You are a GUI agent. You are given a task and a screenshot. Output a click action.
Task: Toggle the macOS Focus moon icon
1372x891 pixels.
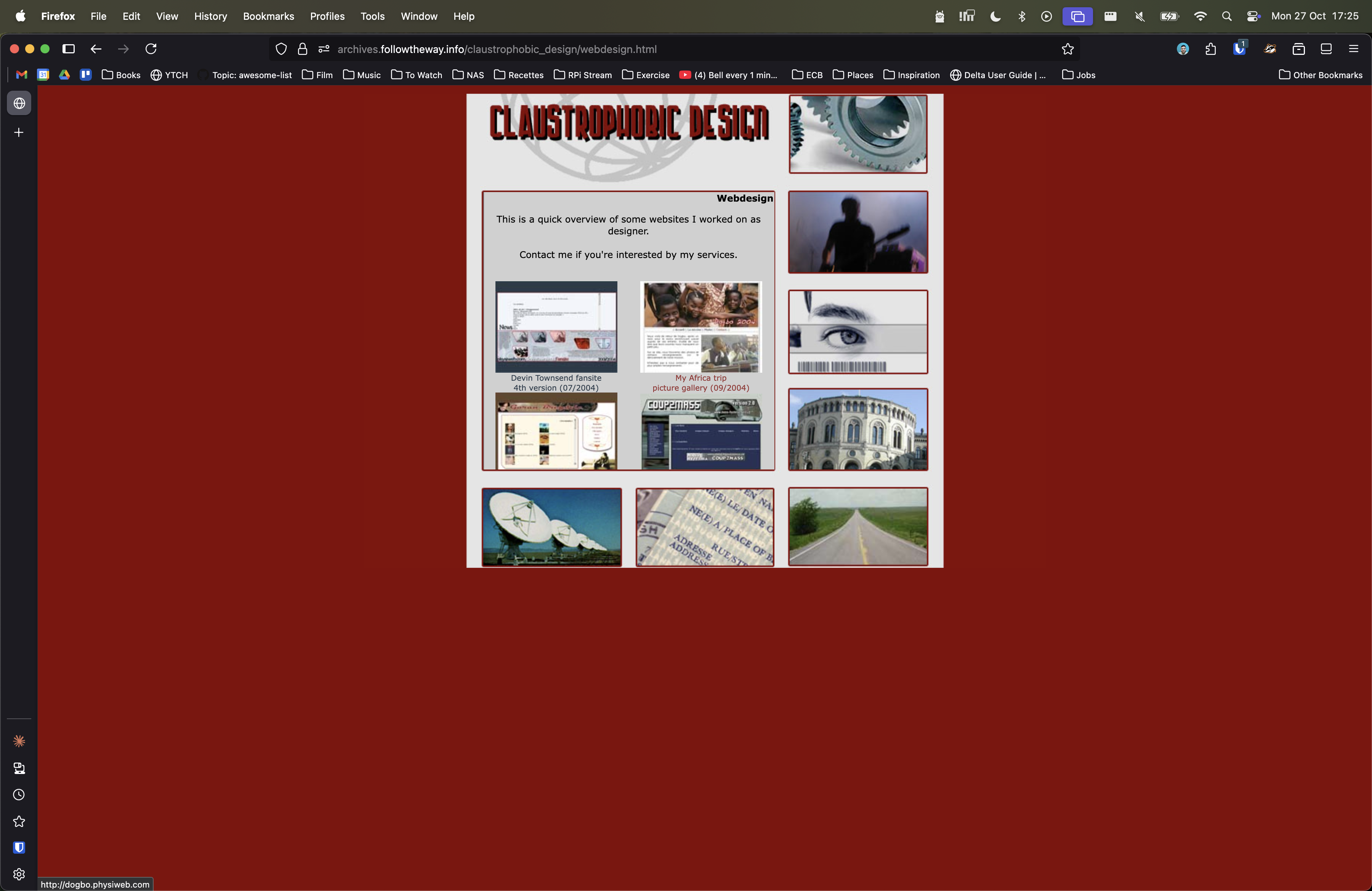pyautogui.click(x=995, y=16)
